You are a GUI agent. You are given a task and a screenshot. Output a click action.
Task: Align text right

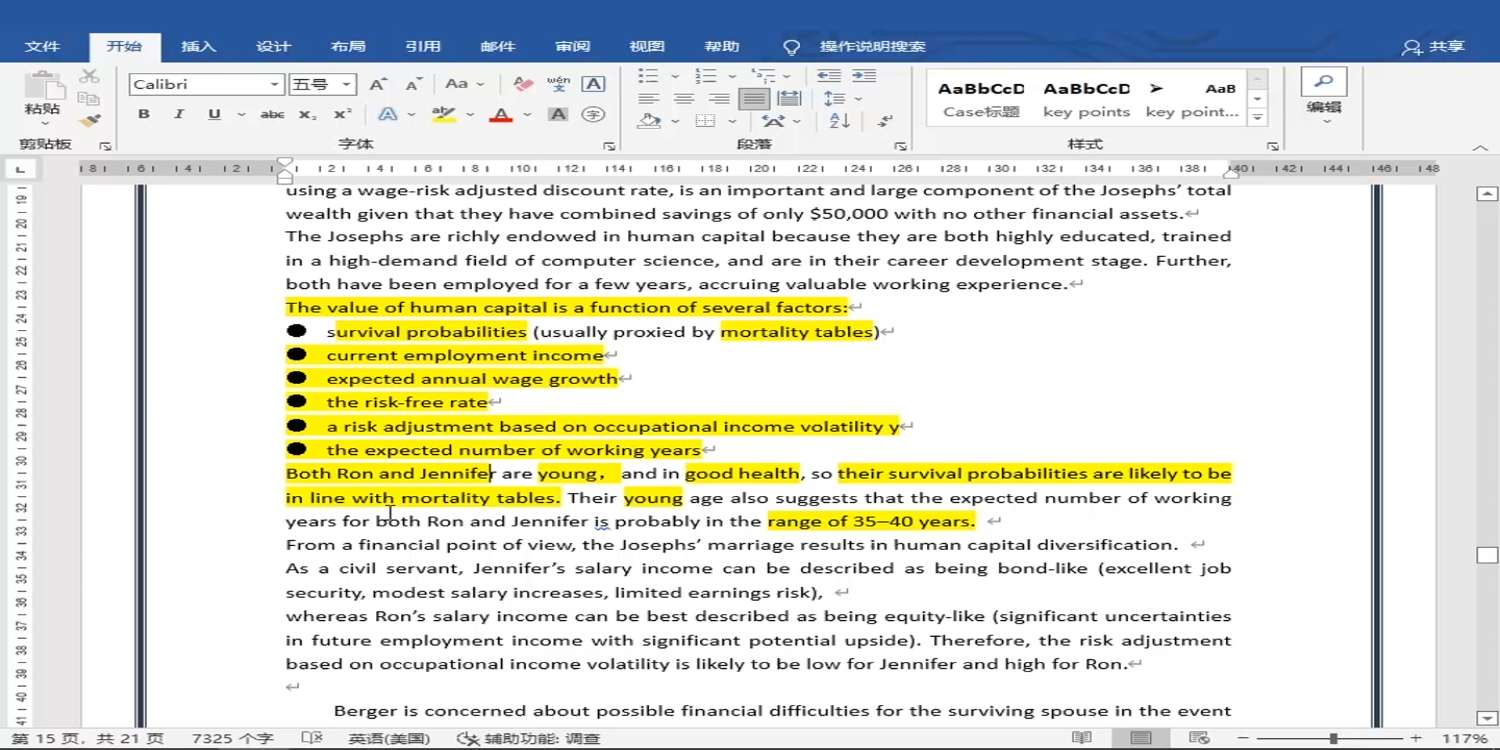(x=719, y=99)
